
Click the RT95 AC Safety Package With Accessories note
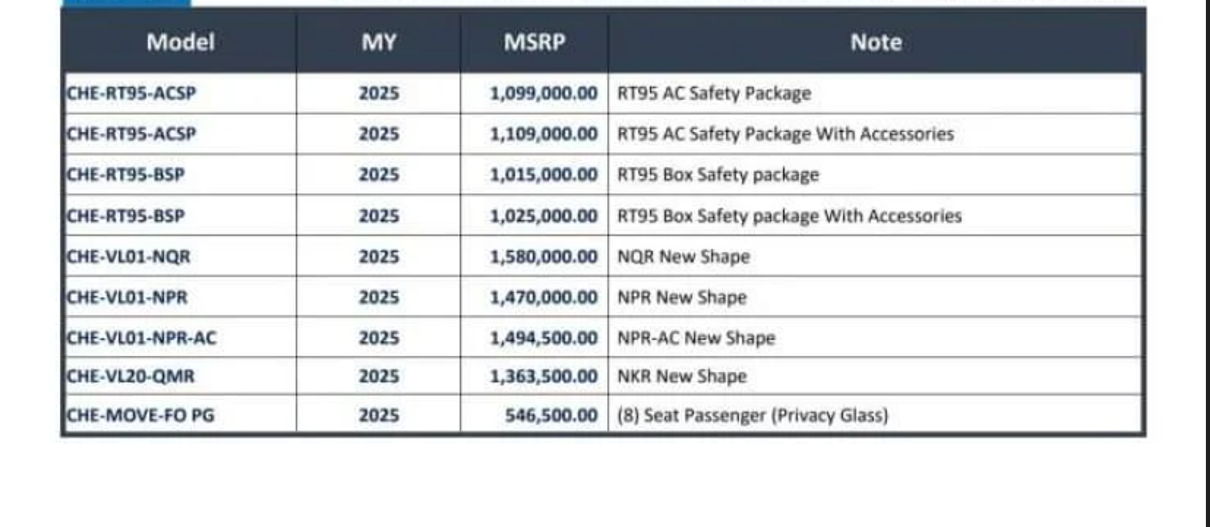click(785, 134)
